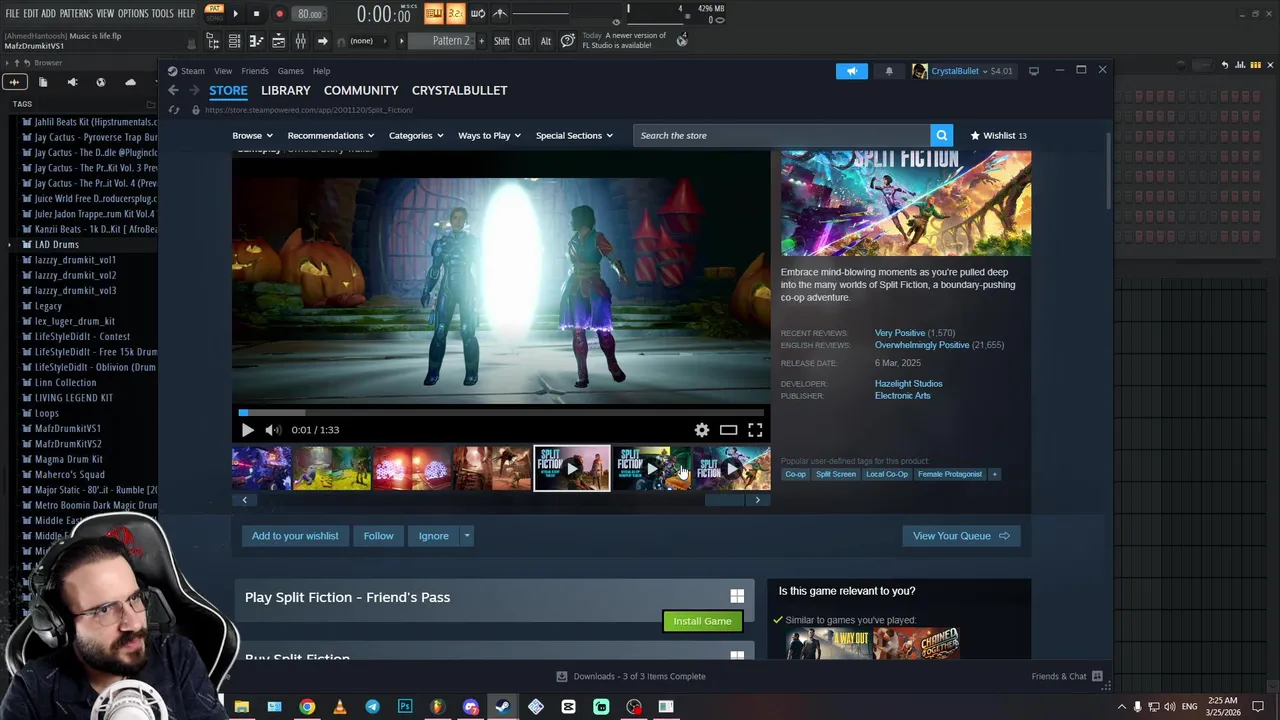Expand the Special Sections dropdown

pyautogui.click(x=574, y=136)
